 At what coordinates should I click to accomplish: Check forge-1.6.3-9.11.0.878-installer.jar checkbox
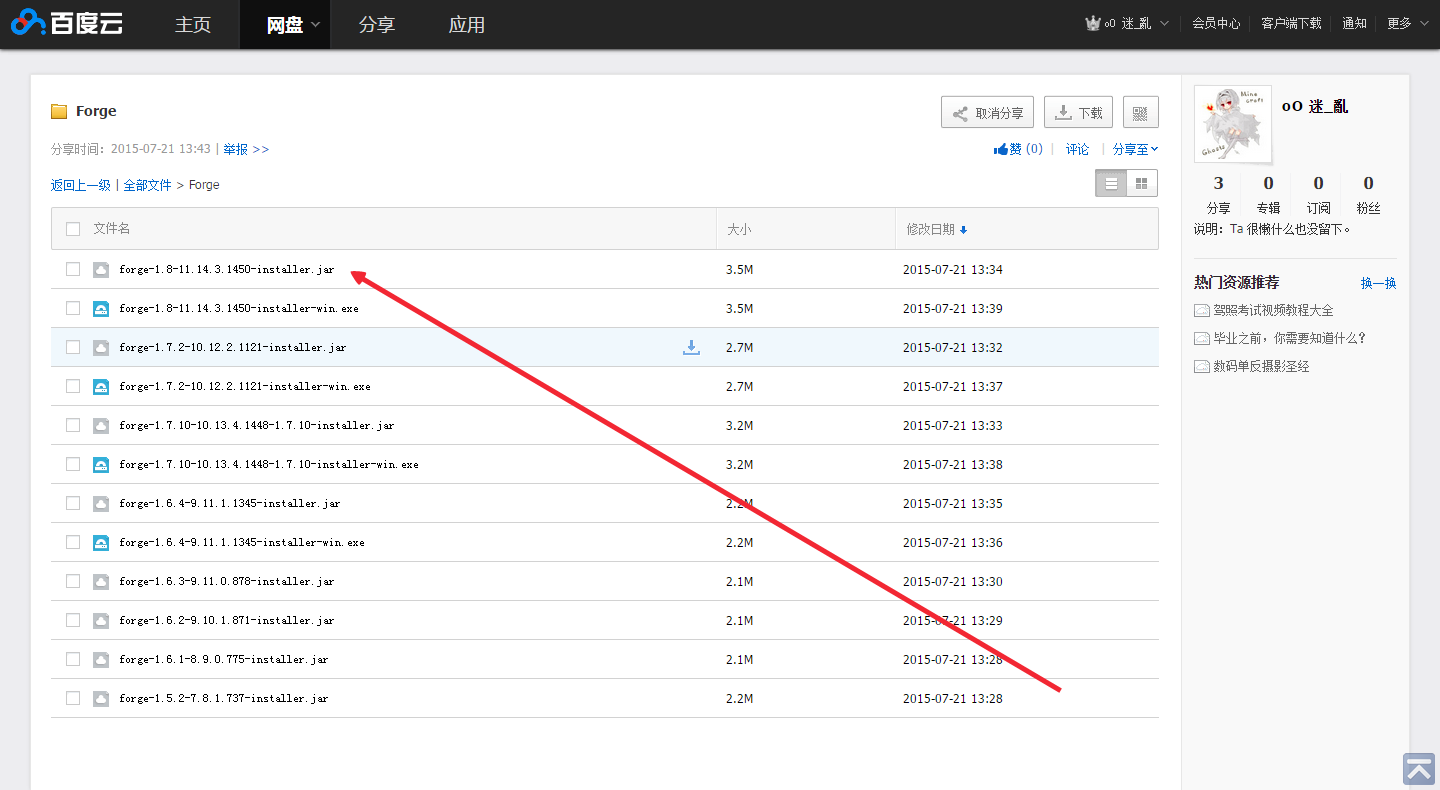pyautogui.click(x=73, y=581)
